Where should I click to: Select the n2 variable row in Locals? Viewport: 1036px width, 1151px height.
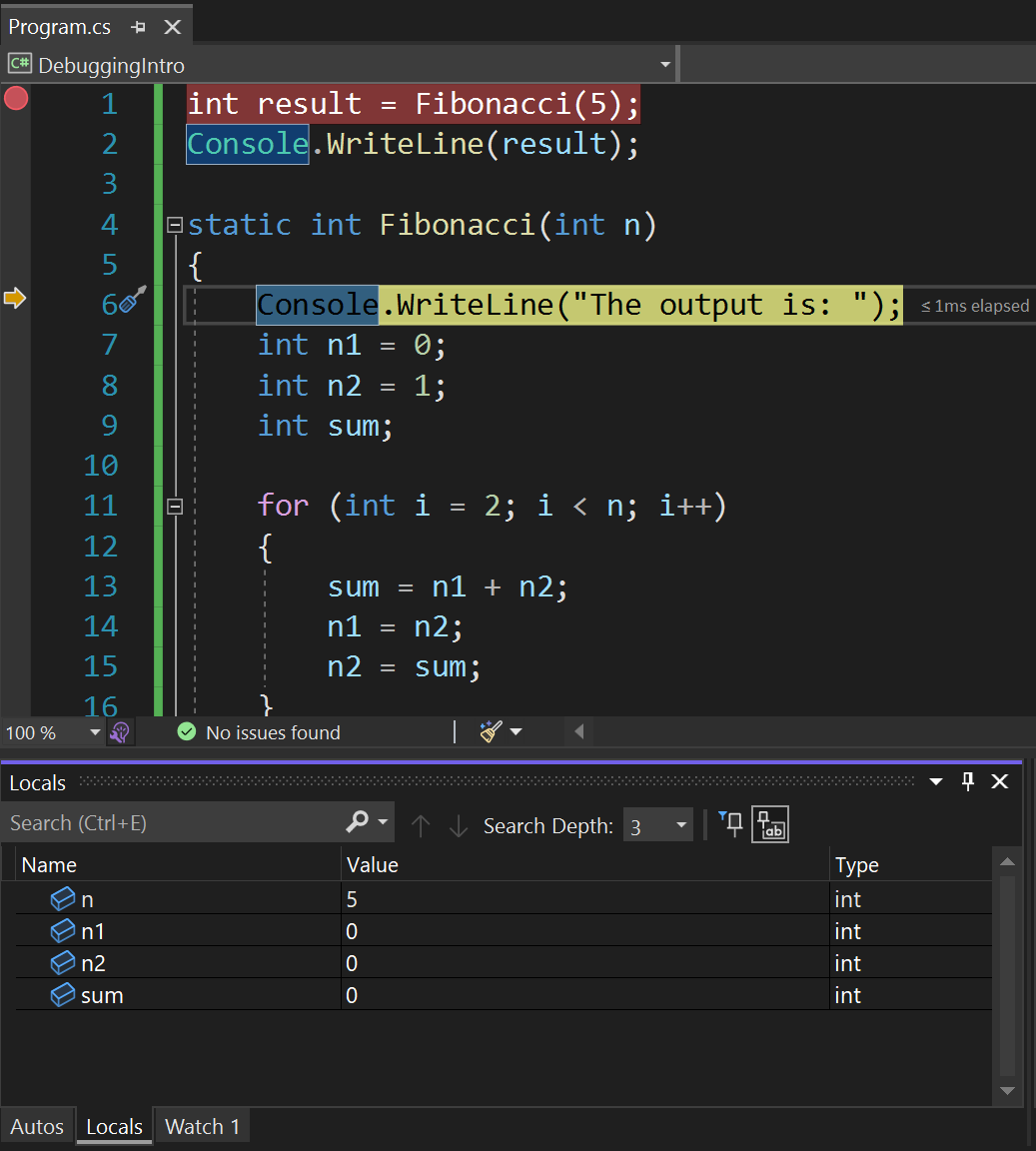[504, 962]
